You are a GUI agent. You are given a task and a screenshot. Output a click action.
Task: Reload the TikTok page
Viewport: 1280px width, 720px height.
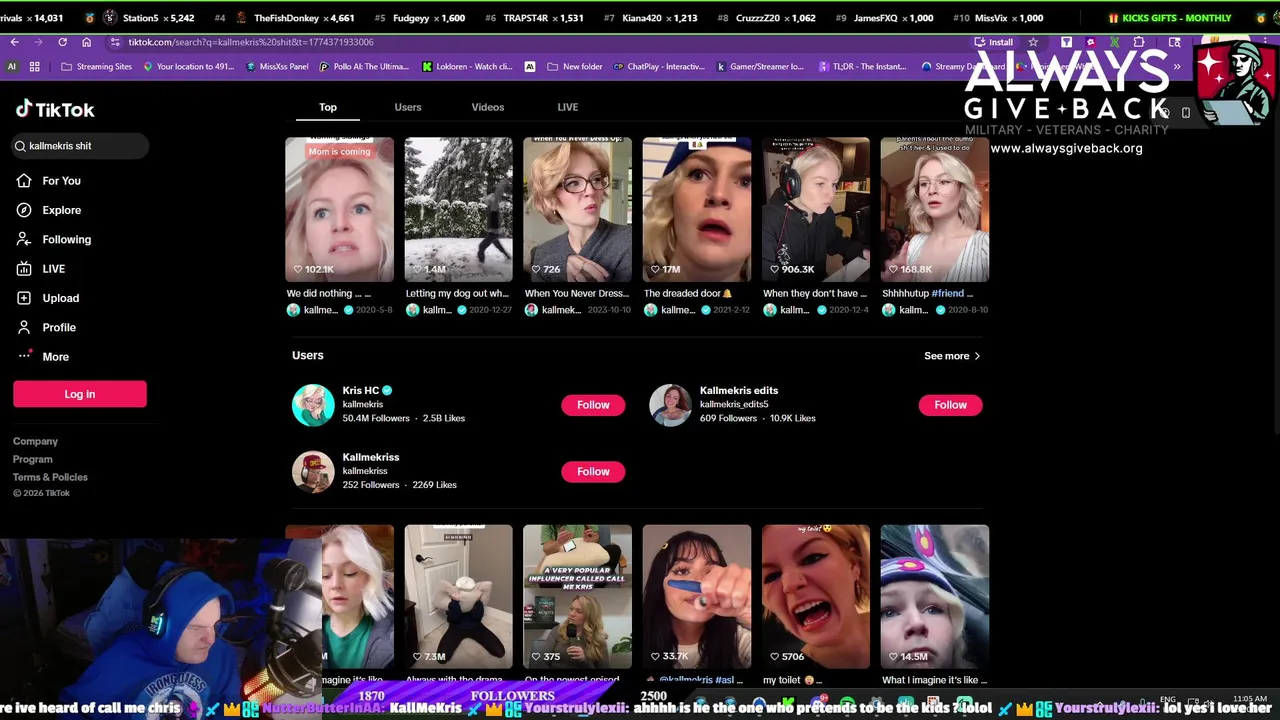tap(62, 42)
